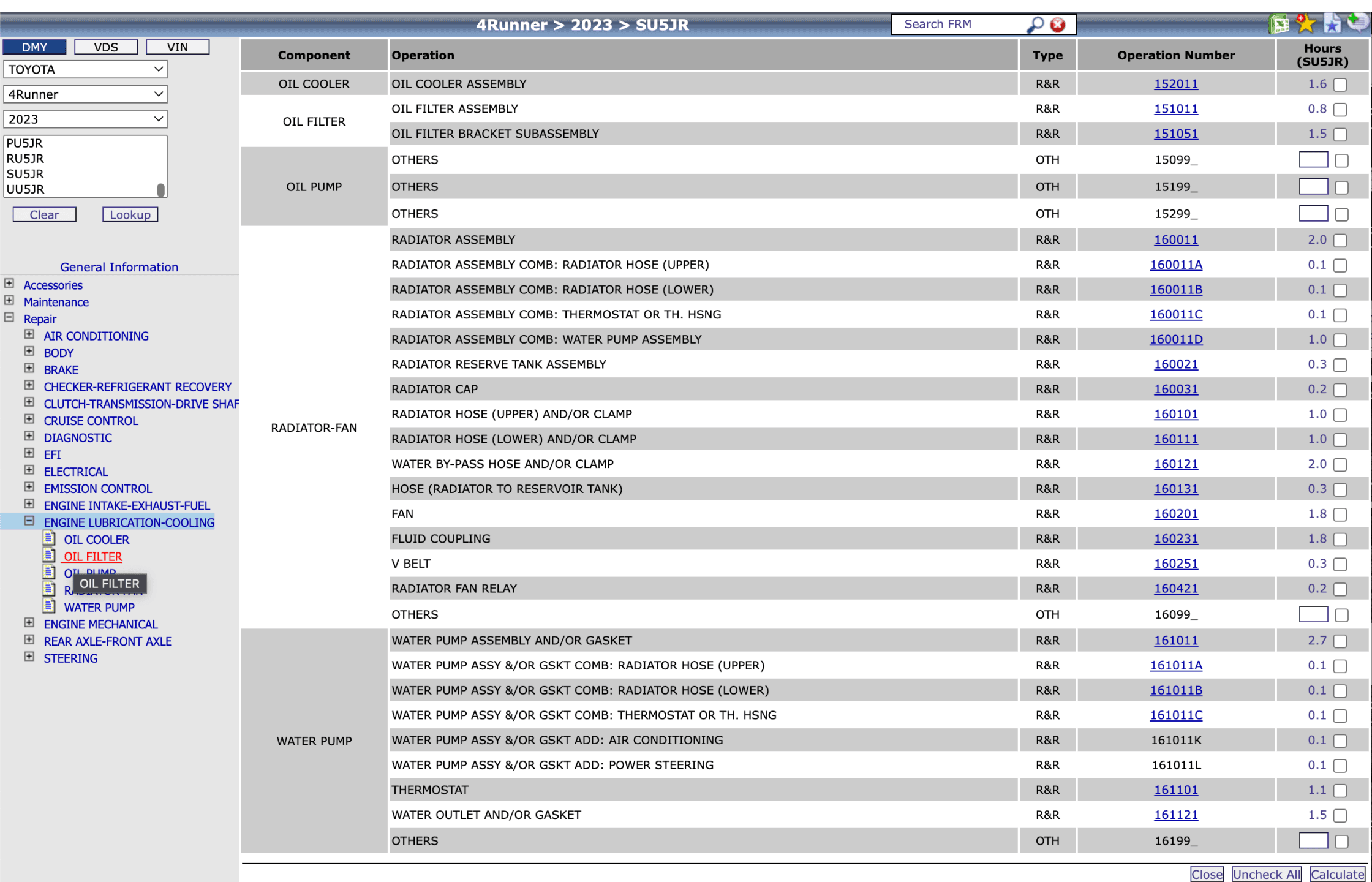Open operation number 160201 link
Viewport: 1372px width, 882px height.
coord(1175,514)
